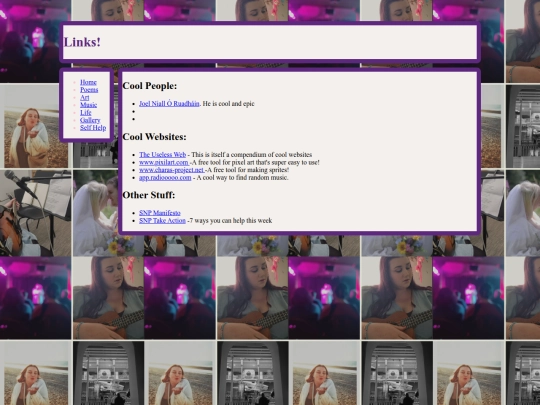The width and height of the screenshot is (540, 405).
Task: Visit the Music page link
Action: [89, 105]
